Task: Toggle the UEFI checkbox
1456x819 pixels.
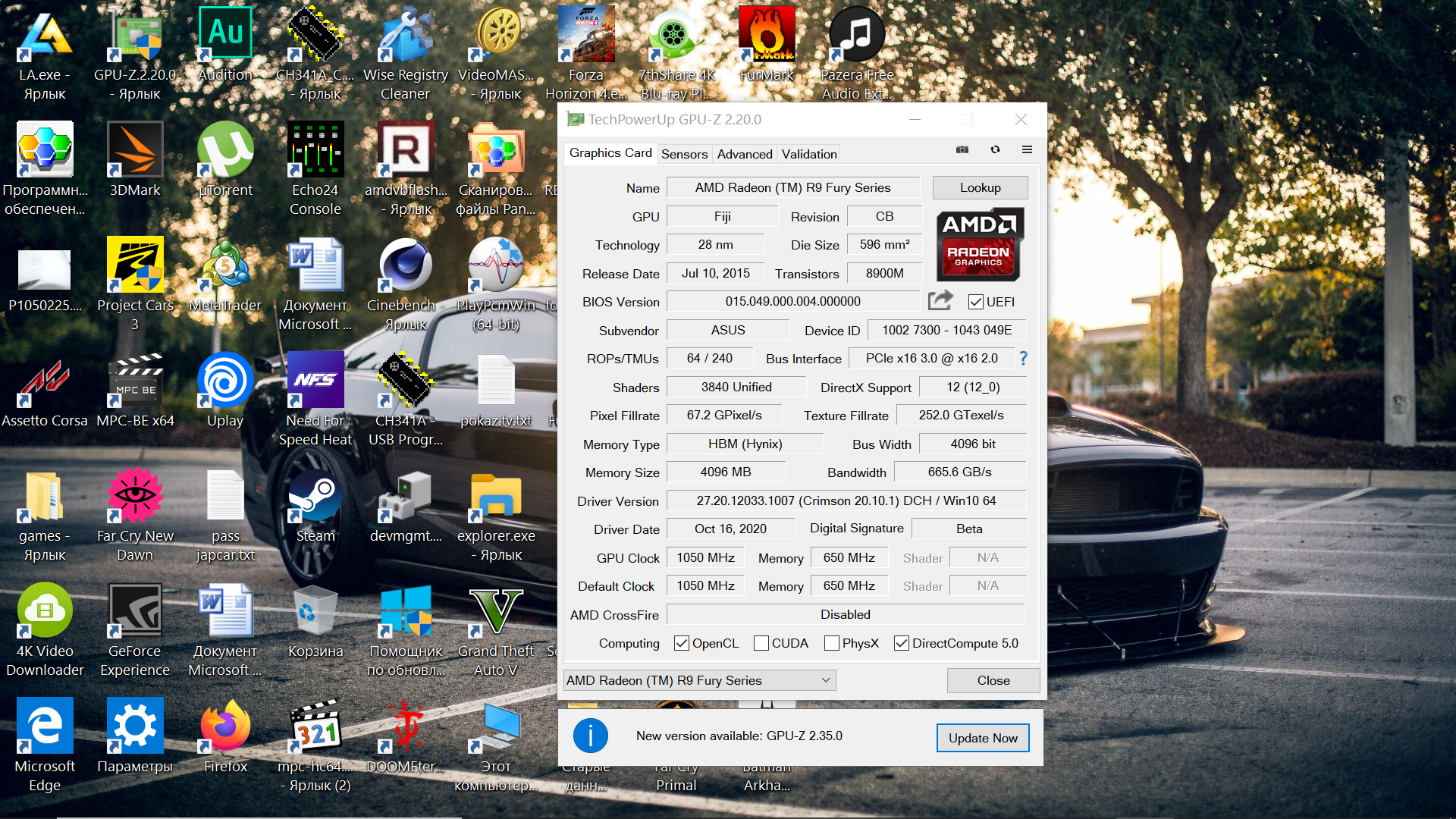Action: [x=976, y=302]
